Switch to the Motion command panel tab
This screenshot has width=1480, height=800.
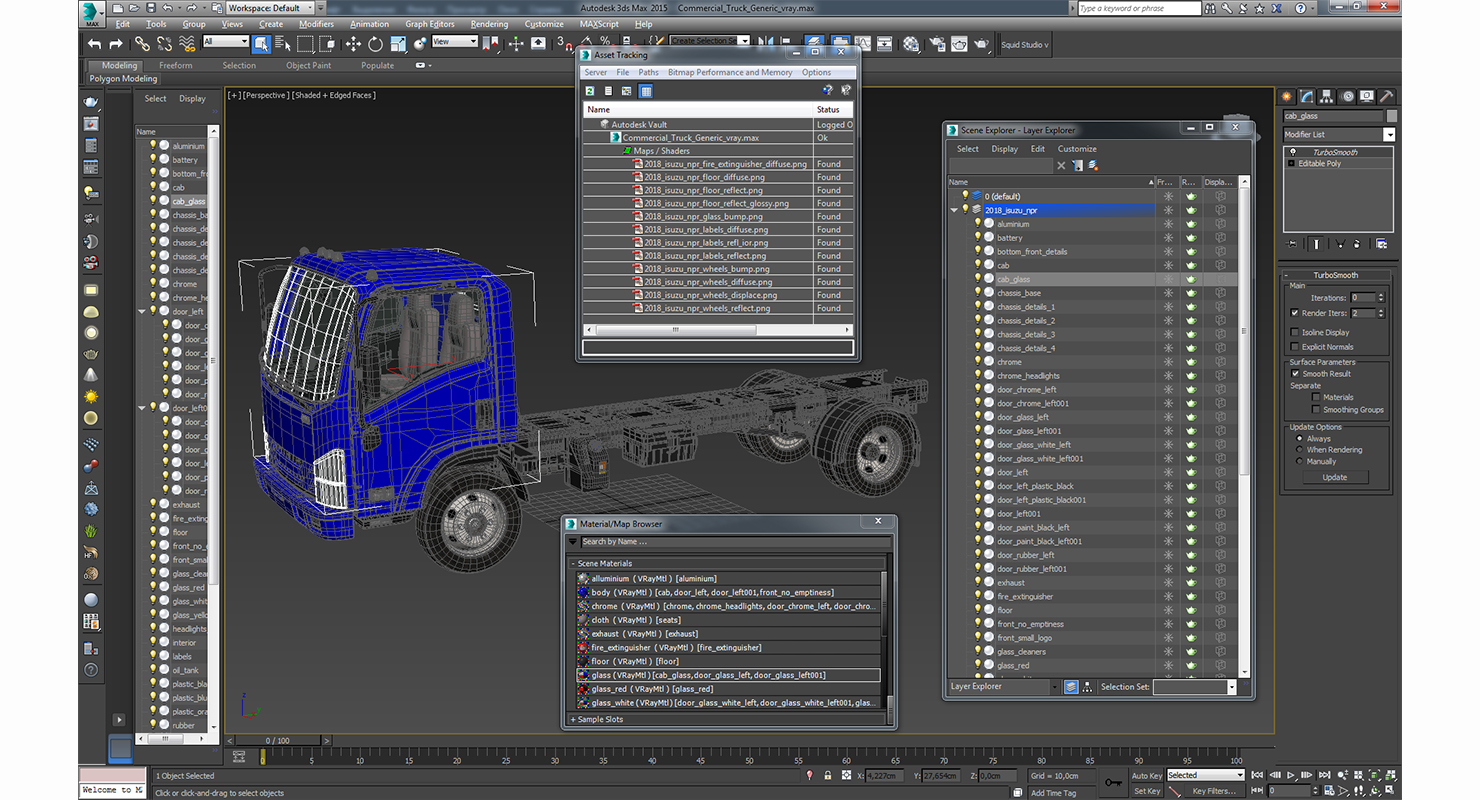coord(1347,97)
